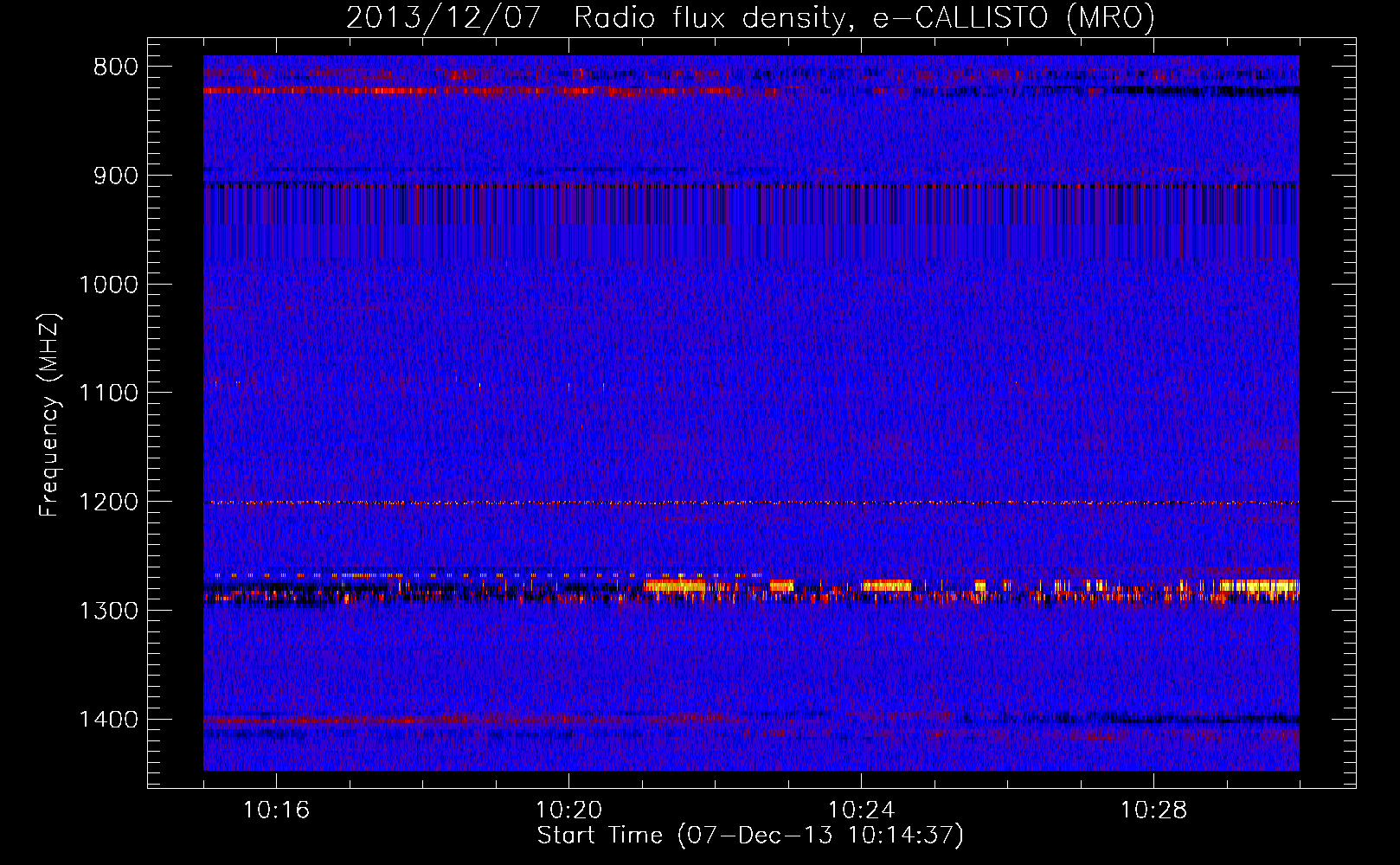Image resolution: width=1400 pixels, height=865 pixels.
Task: Click the 10:28 time tick label
Action: 1153,811
